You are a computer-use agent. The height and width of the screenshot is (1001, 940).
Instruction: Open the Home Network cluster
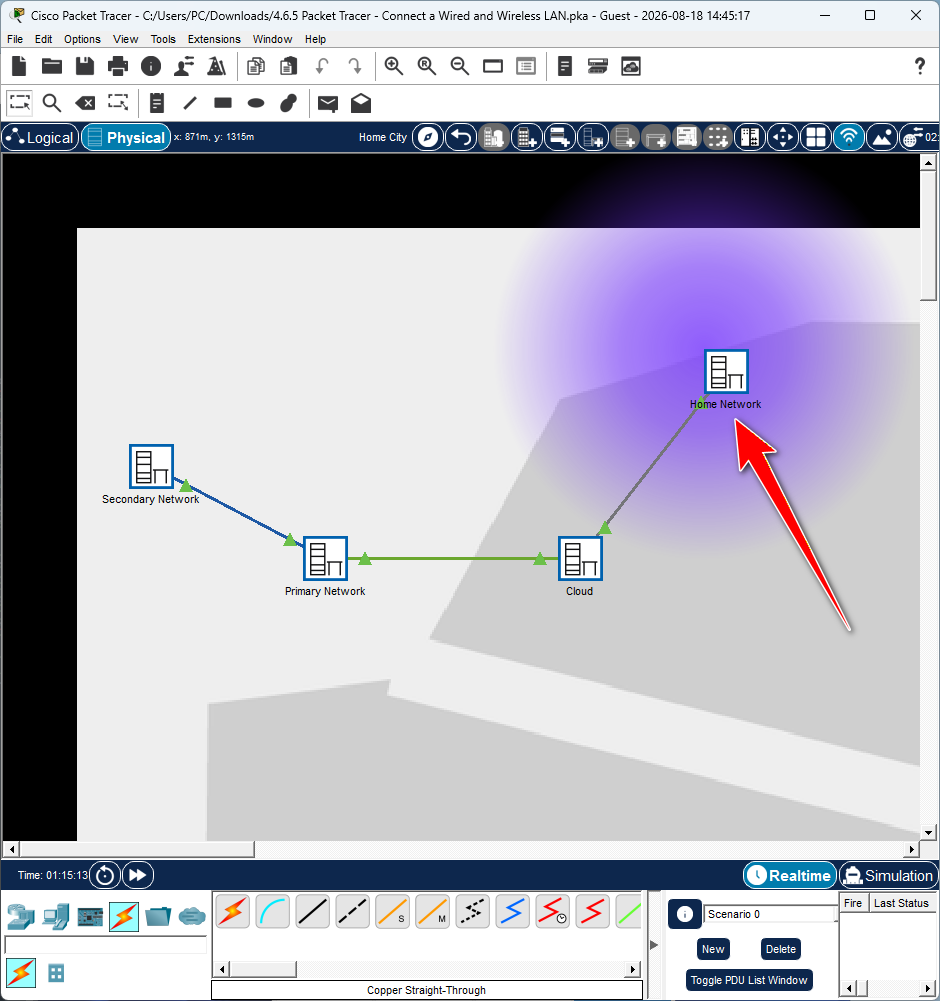click(726, 372)
